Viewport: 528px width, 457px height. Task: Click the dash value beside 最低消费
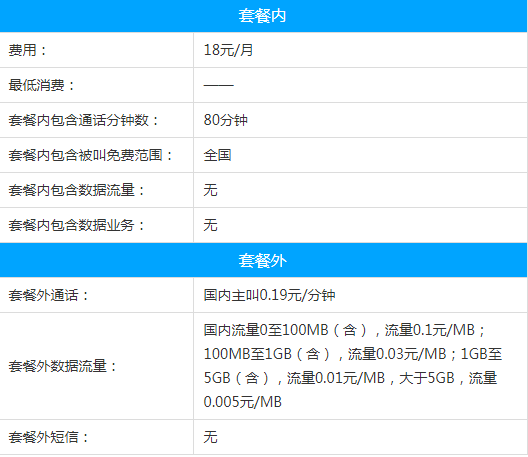[219, 85]
